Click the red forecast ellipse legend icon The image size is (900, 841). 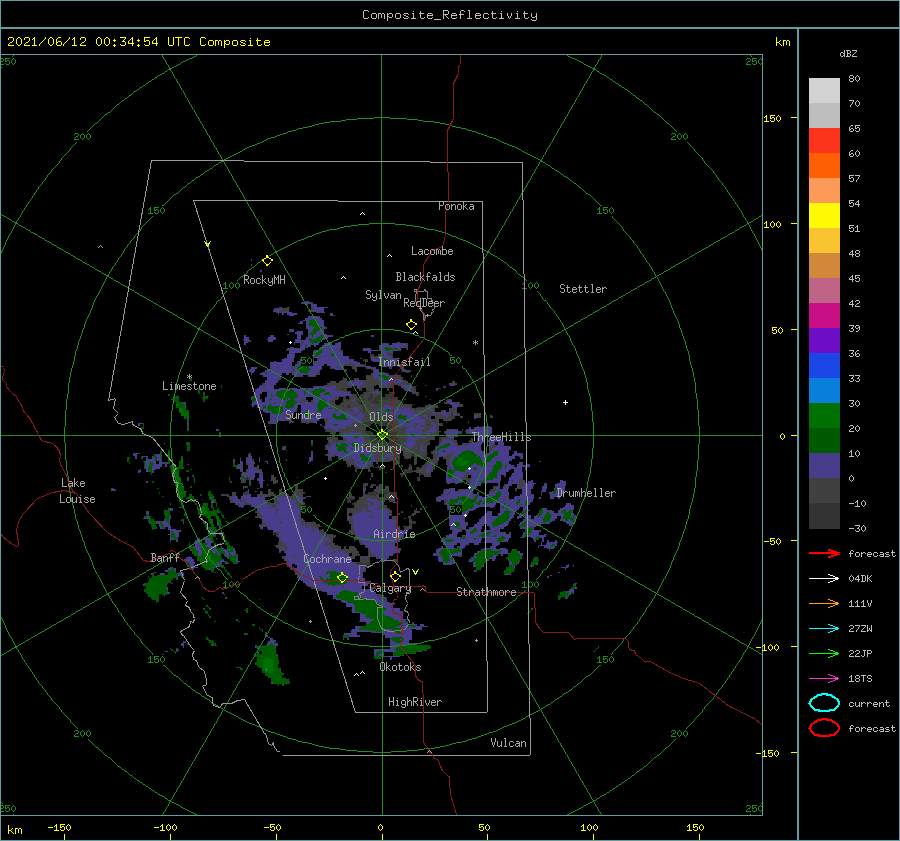[824, 728]
